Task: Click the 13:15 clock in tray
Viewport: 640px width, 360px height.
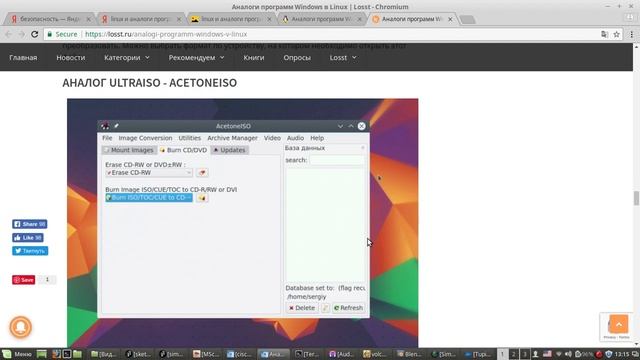Action: (622, 354)
